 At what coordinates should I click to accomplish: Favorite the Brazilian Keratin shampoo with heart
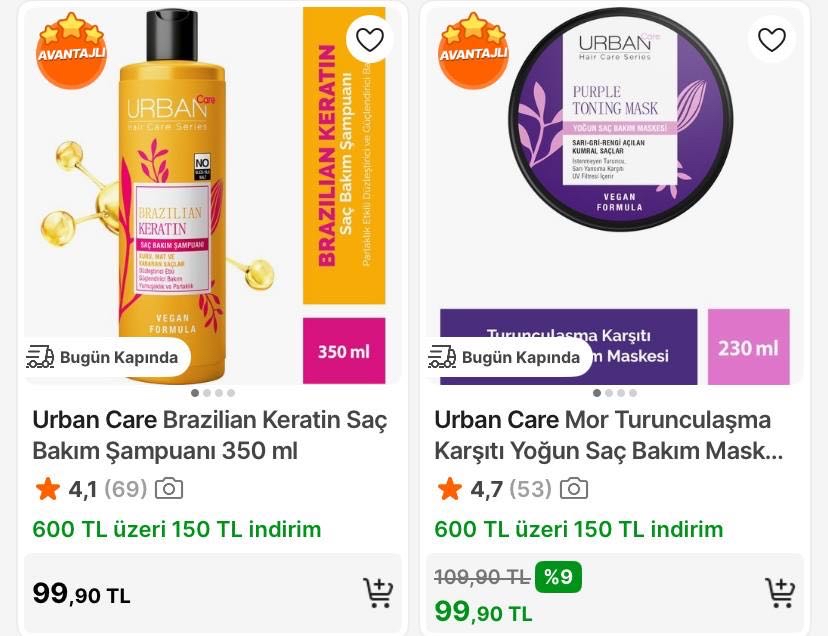tap(370, 40)
